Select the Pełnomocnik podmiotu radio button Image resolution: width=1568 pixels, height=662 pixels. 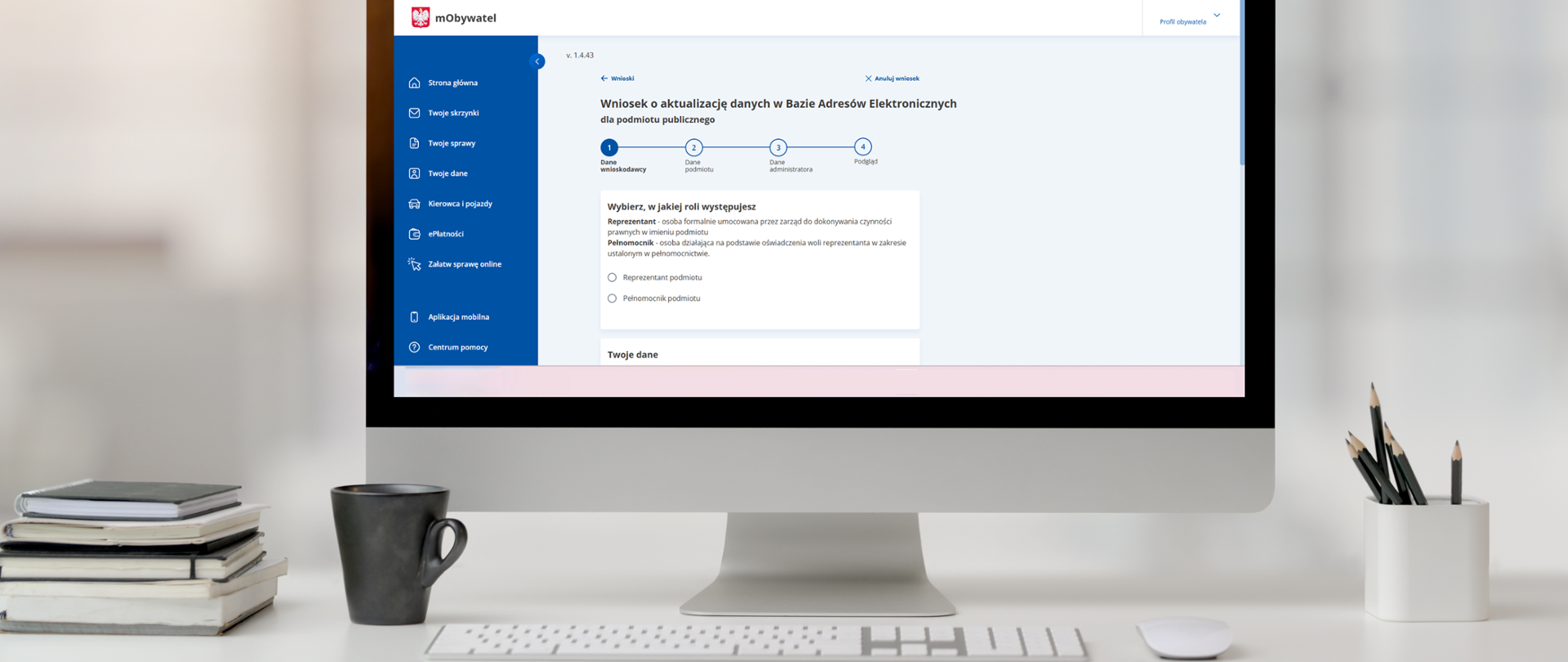612,298
